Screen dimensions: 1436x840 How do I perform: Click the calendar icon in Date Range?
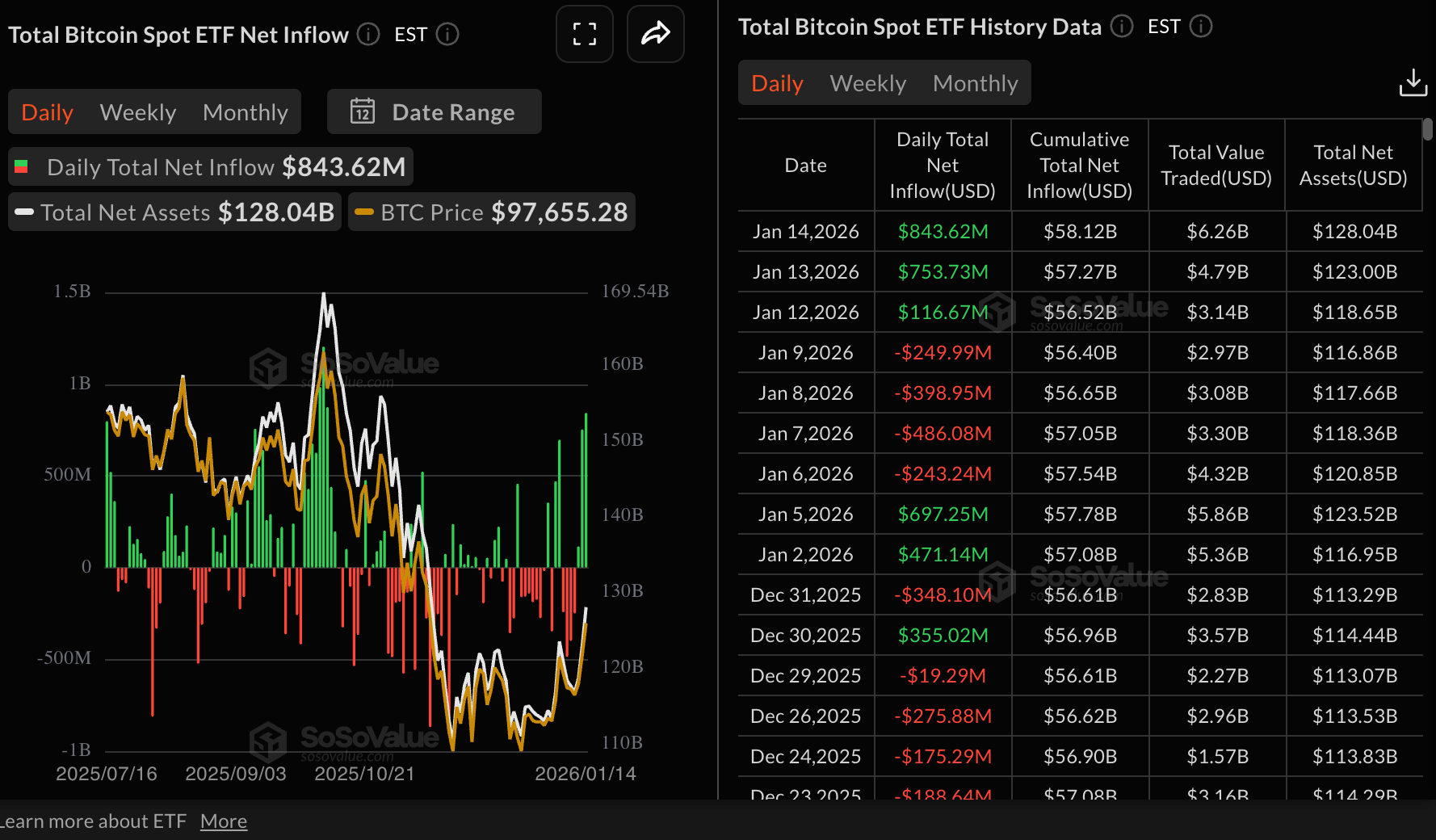pos(363,111)
